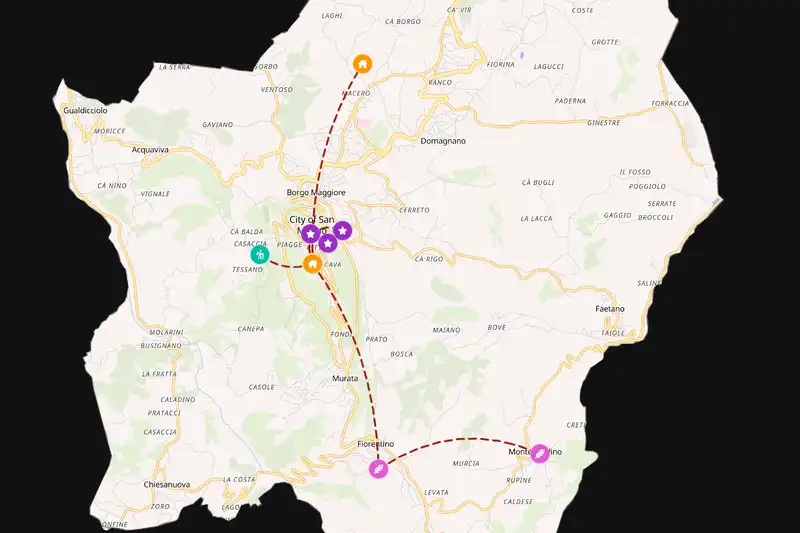
Task: Select the Acquaviva town label
Action: click(150, 149)
